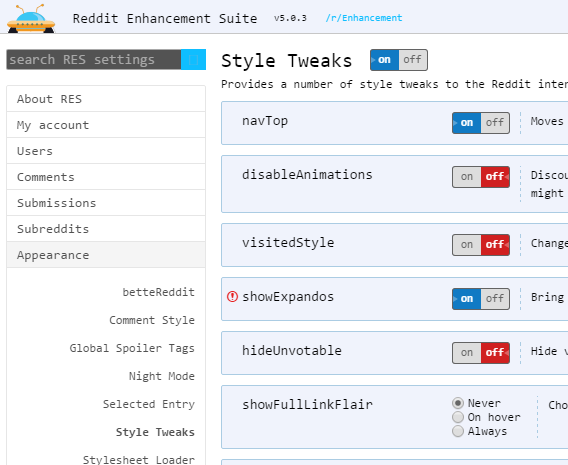
Task: Collapse the Appearance category in sidebar
Action: point(106,255)
